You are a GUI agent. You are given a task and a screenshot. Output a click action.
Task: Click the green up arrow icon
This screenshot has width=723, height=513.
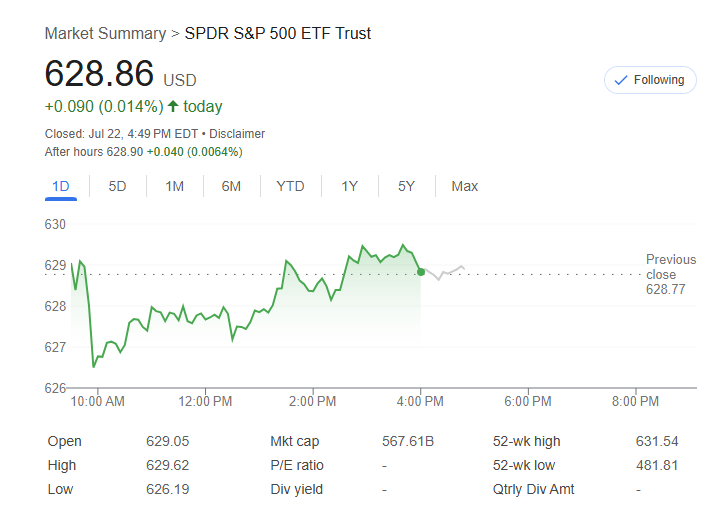point(173,107)
